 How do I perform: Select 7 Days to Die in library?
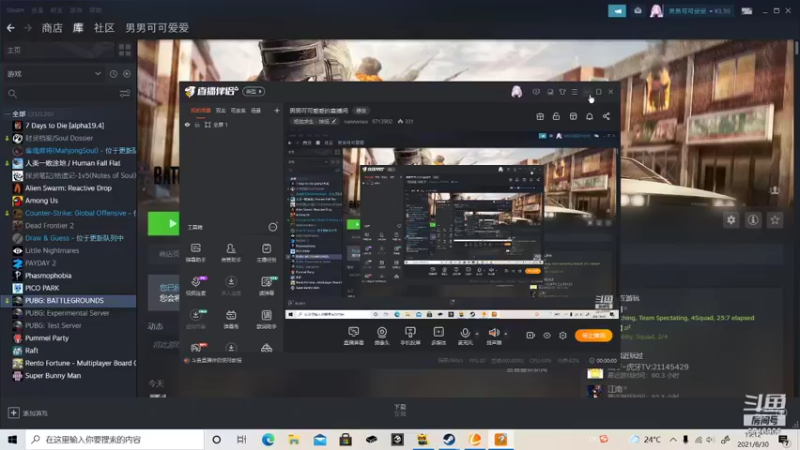pyautogui.click(x=64, y=126)
